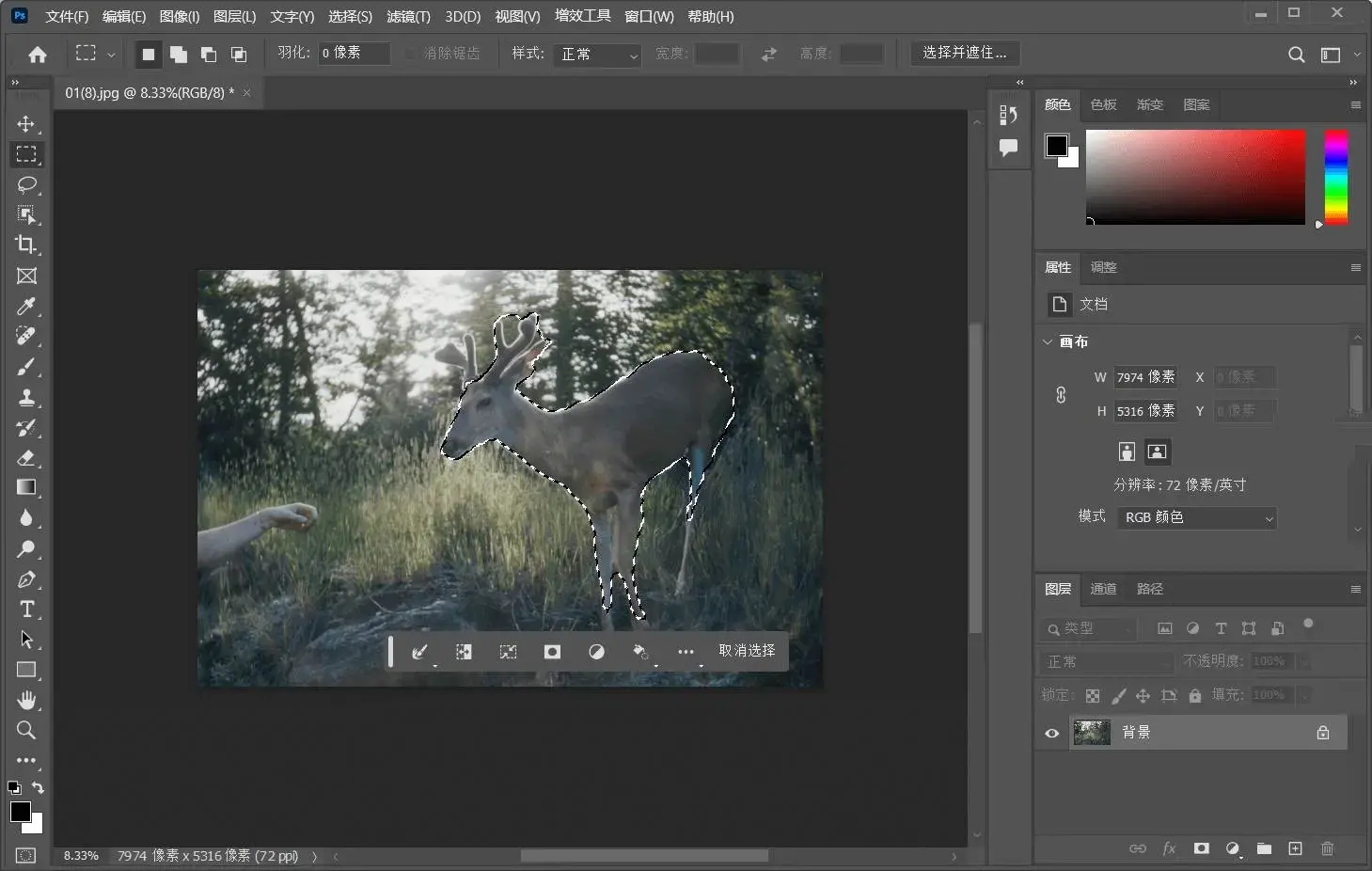
Task: Hide the 背景 layer visibility
Action: [x=1052, y=733]
